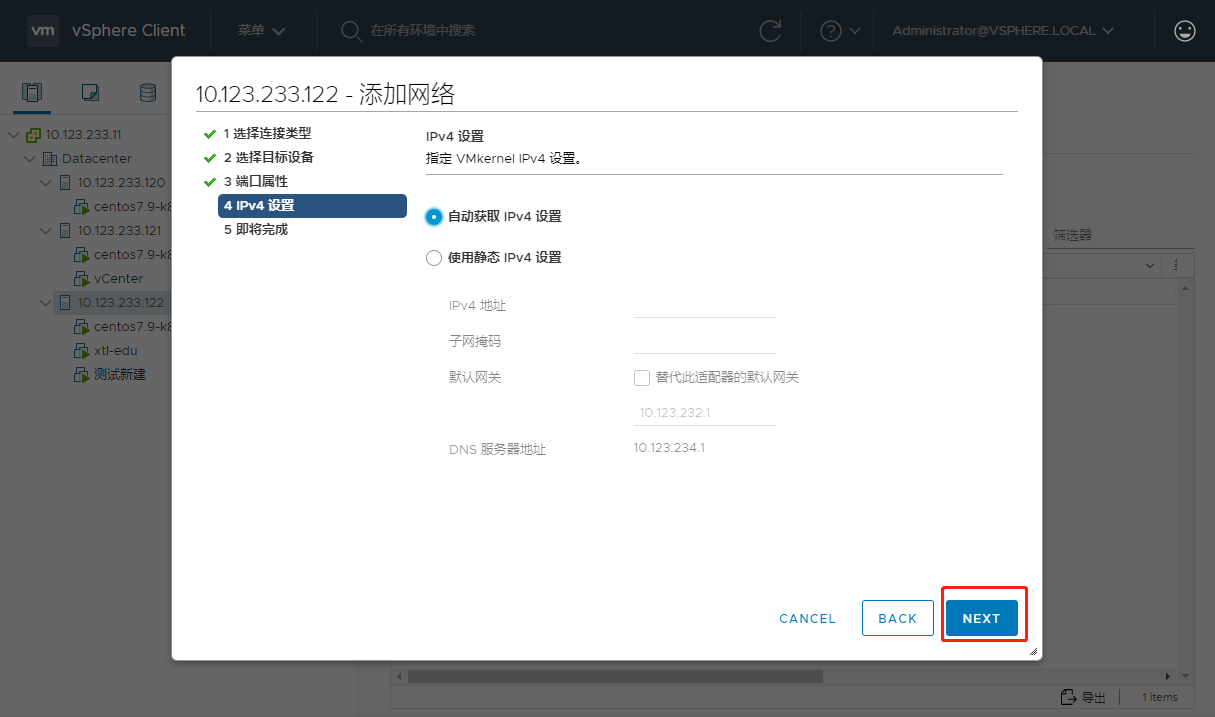The height and width of the screenshot is (717, 1215).
Task: Select vCenter server 10.123.233.11 in tree
Action: point(84,135)
